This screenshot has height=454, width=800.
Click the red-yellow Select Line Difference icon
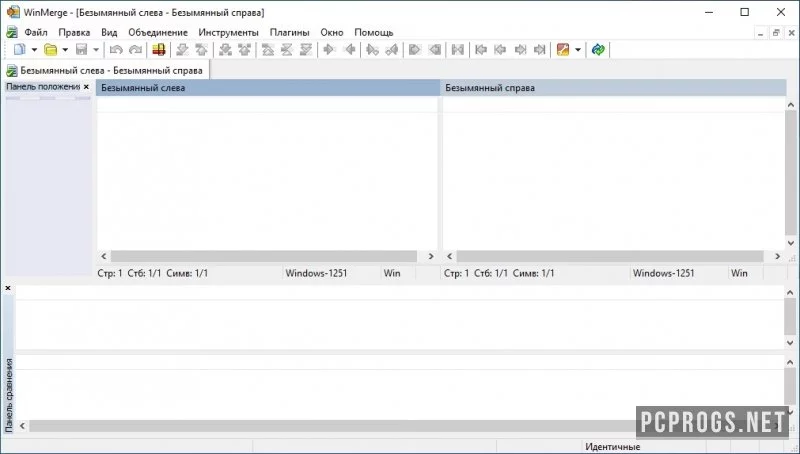159,49
